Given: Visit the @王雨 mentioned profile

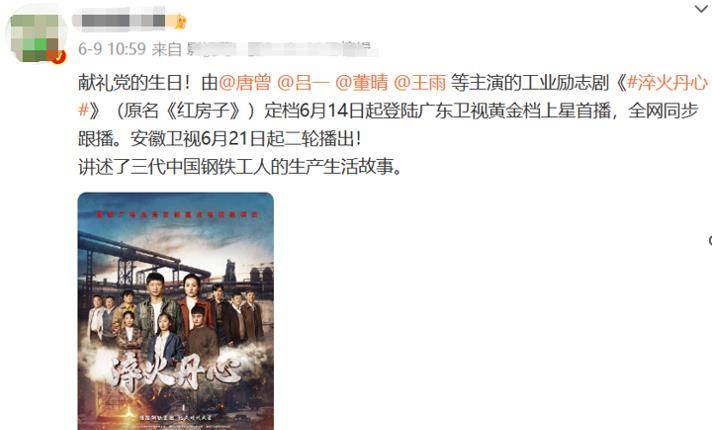Looking at the screenshot, I should pos(420,83).
